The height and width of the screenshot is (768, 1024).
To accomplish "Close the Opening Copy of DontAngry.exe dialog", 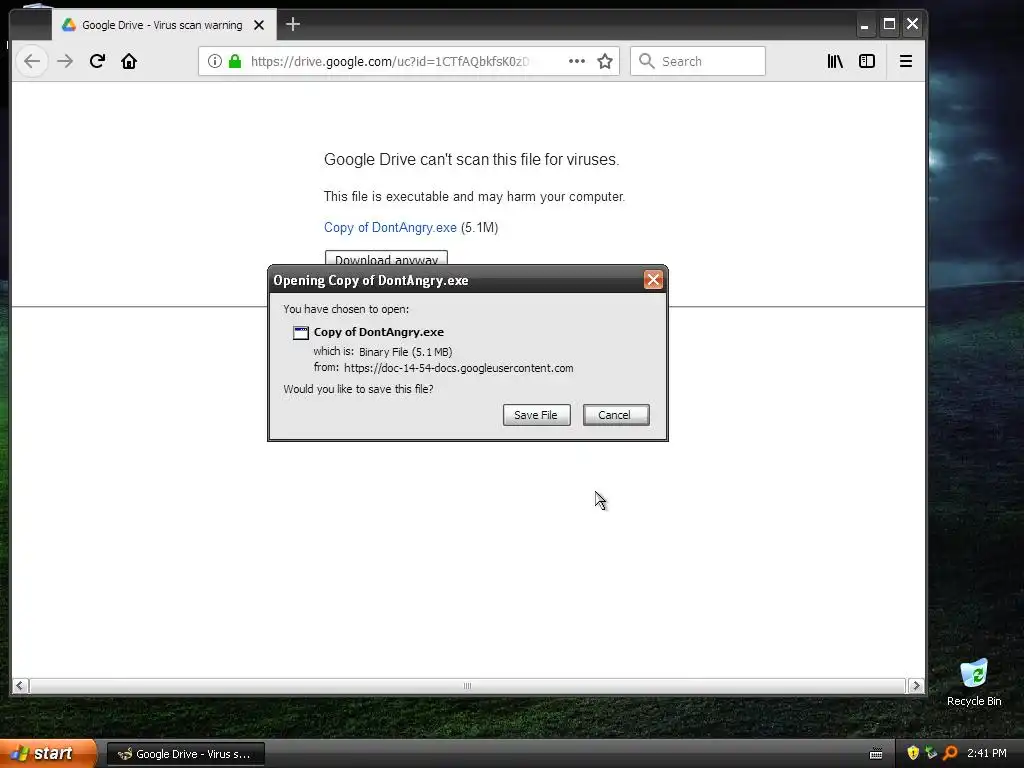I will 653,280.
